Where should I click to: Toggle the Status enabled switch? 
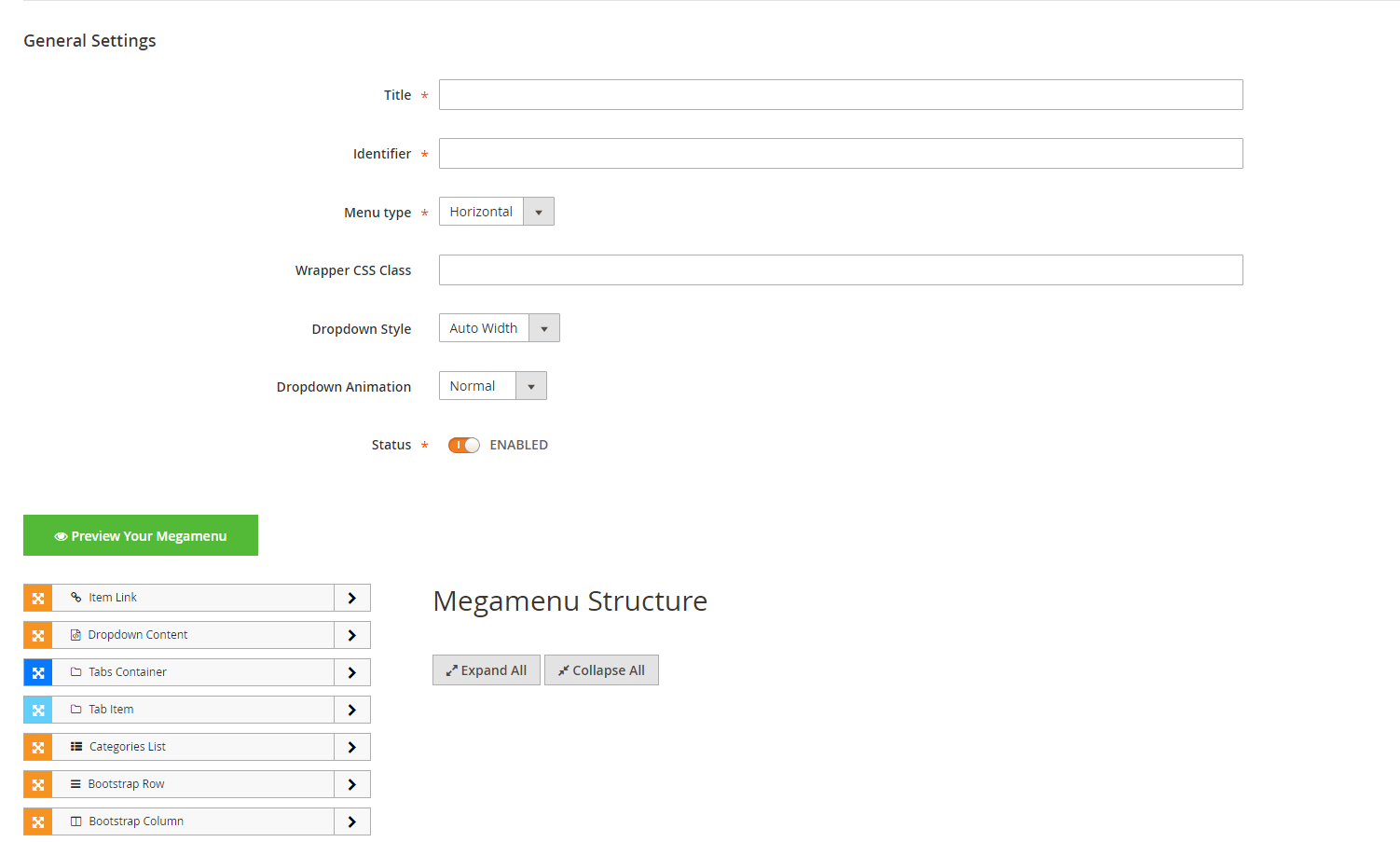(x=464, y=445)
